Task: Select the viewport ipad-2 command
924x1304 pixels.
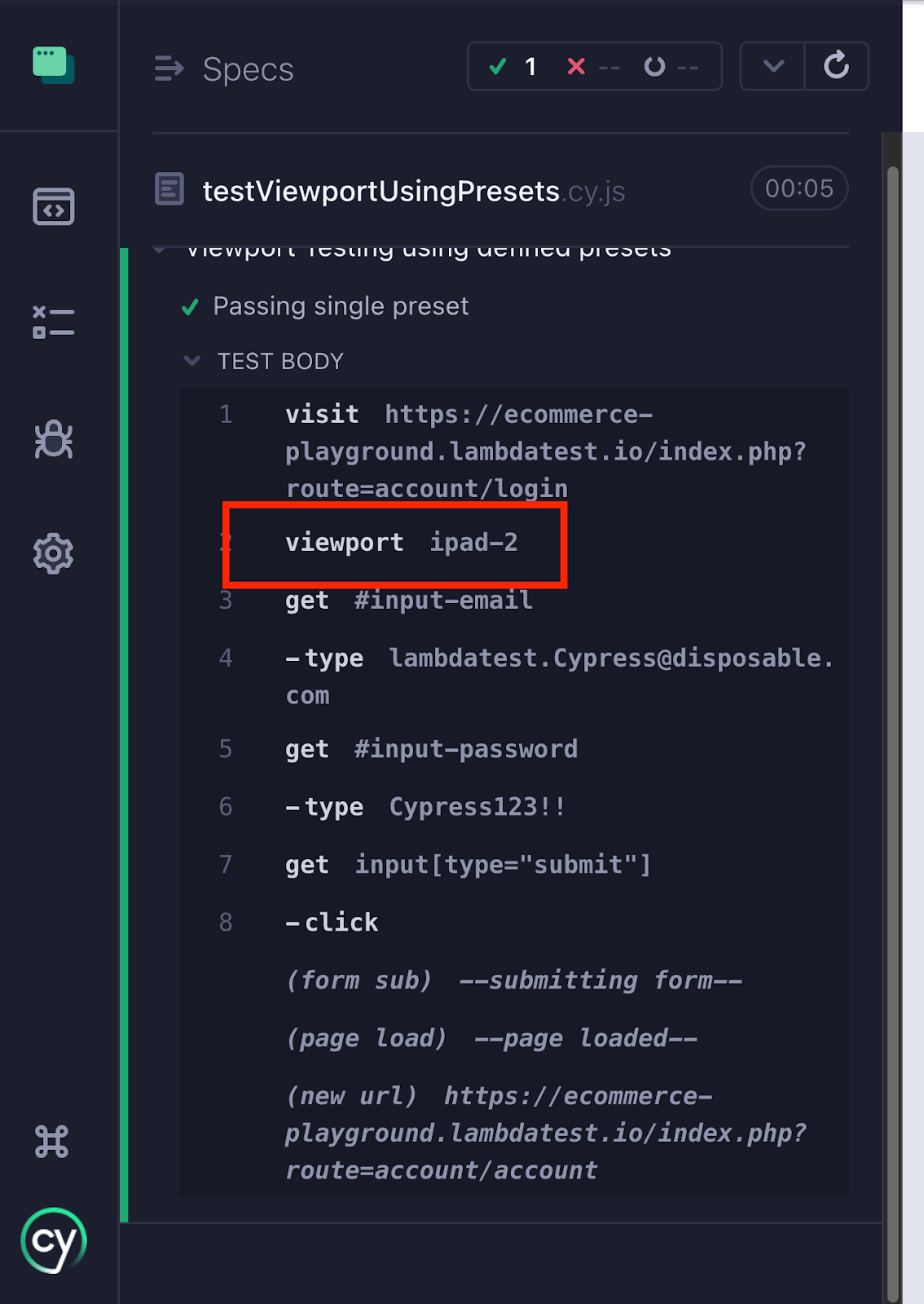Action: coord(514,543)
